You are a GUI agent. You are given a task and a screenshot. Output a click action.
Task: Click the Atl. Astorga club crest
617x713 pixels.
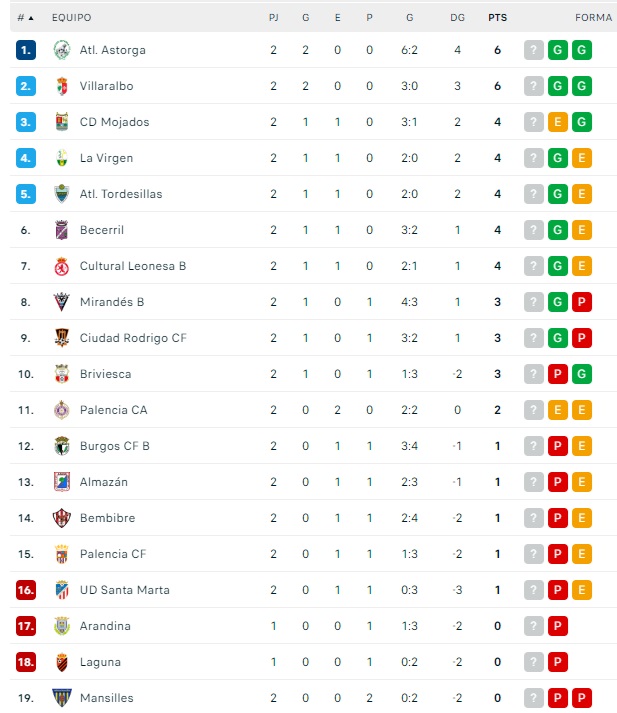(61, 50)
